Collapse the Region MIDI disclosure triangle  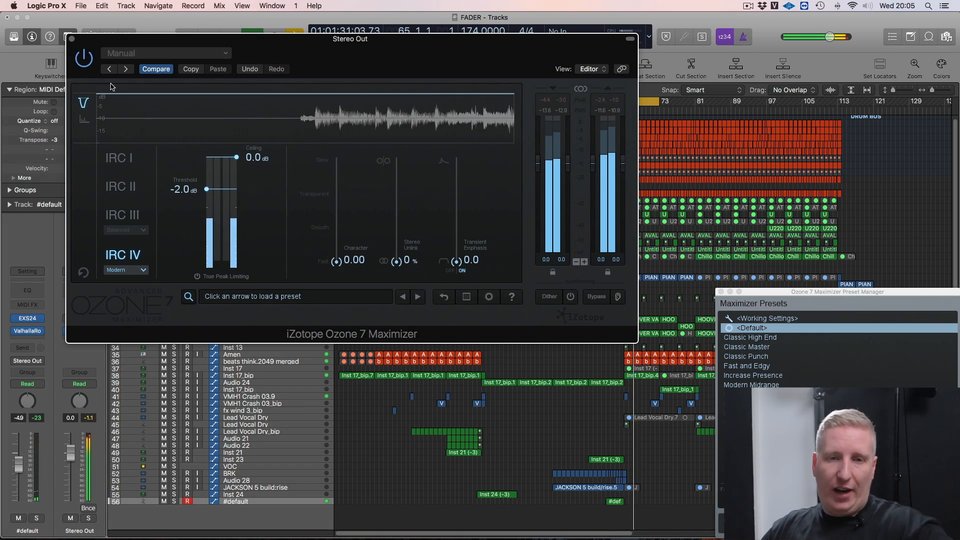click(9, 89)
